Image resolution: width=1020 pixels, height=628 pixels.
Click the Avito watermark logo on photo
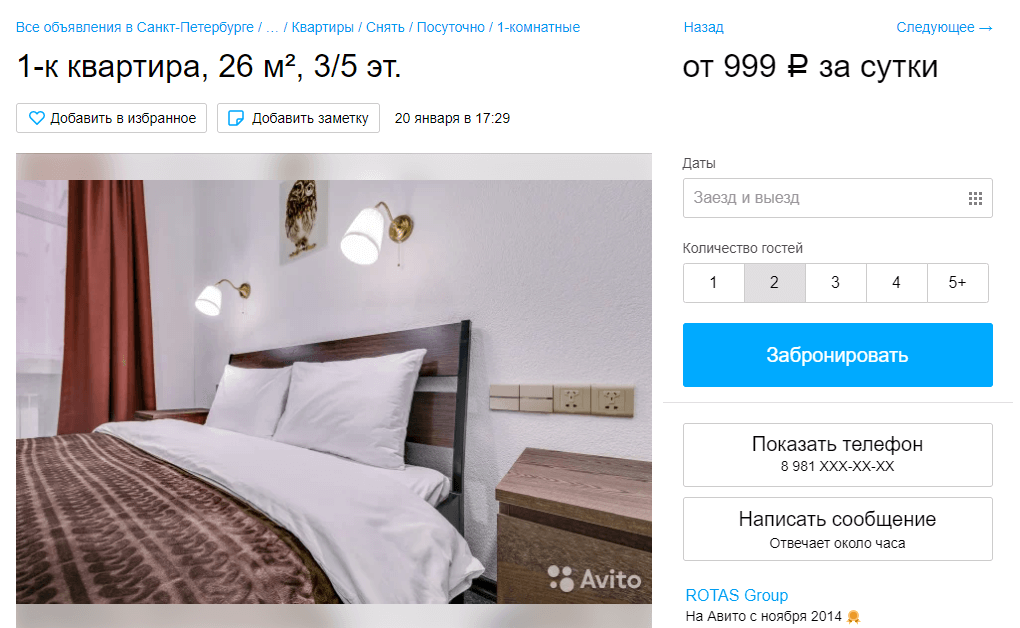point(595,579)
